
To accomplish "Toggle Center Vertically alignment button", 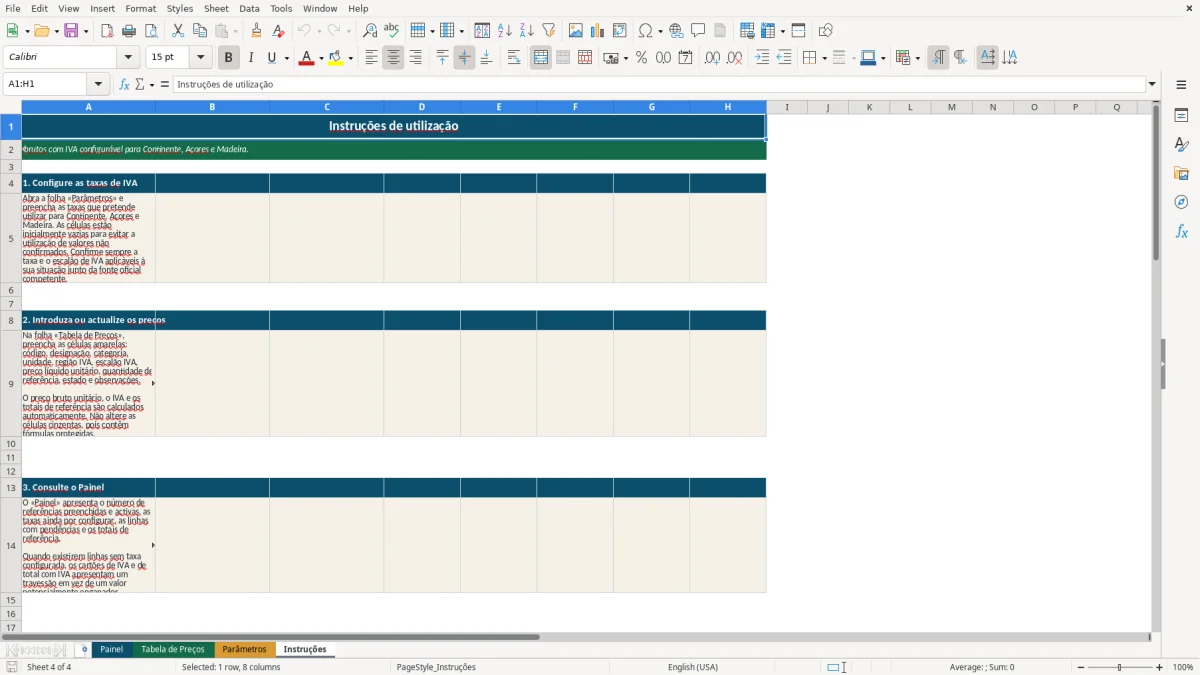I will [464, 58].
